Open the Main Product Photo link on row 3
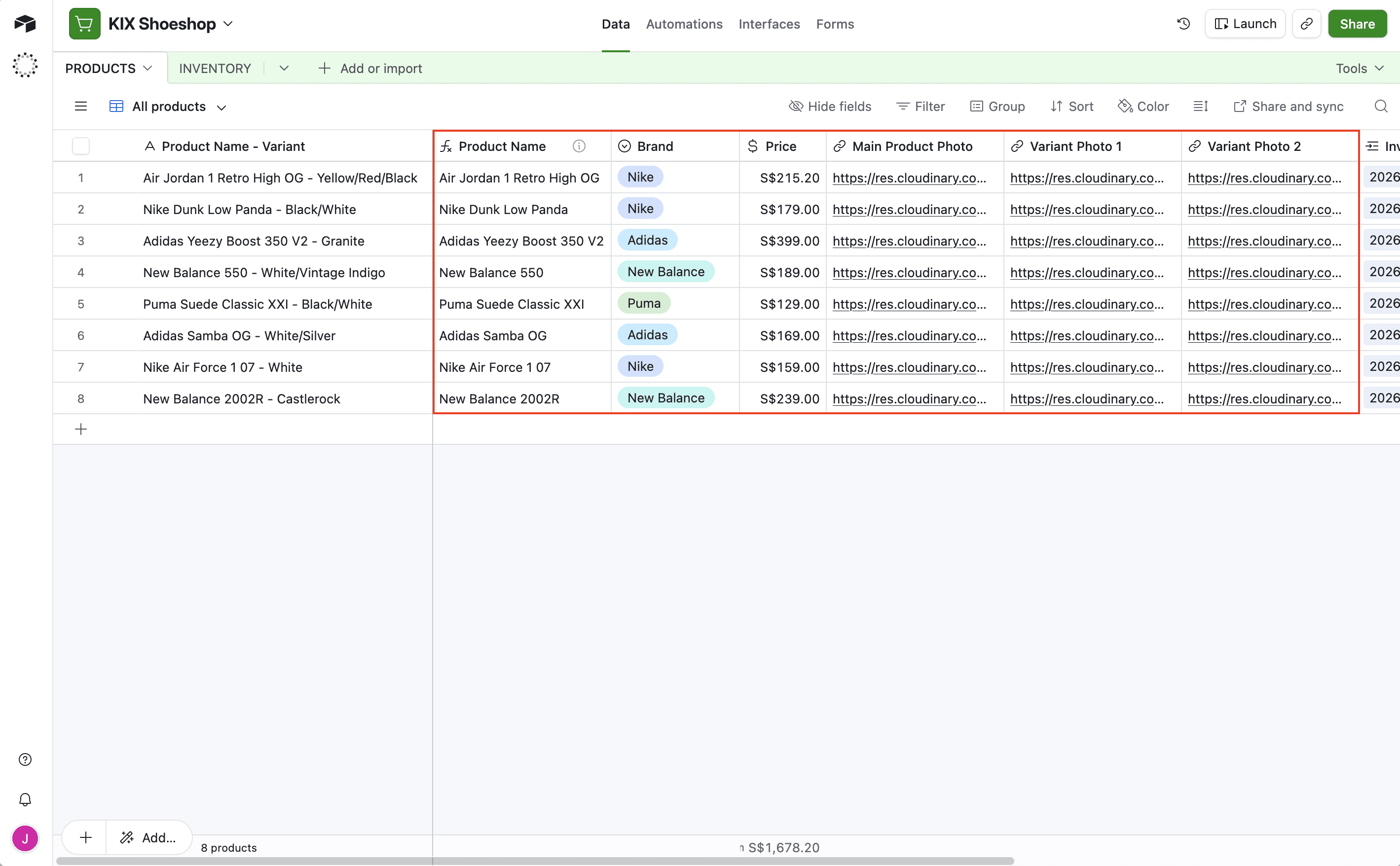The image size is (1400, 866). (x=910, y=241)
